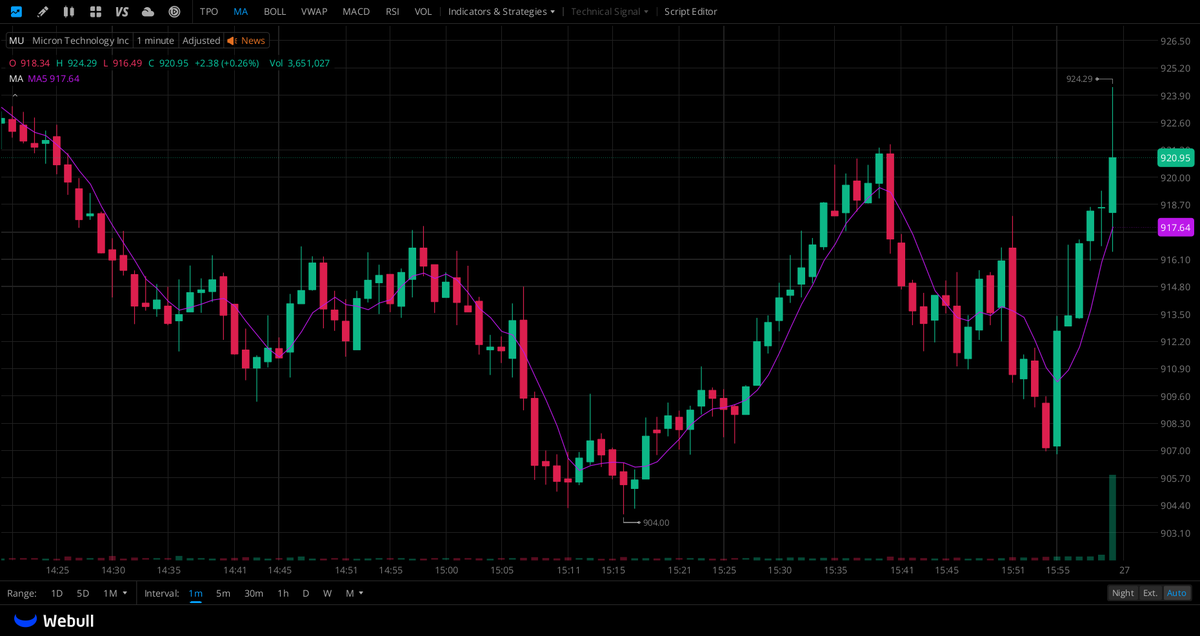Set range to 5D
1200x636 pixels.
[83, 593]
